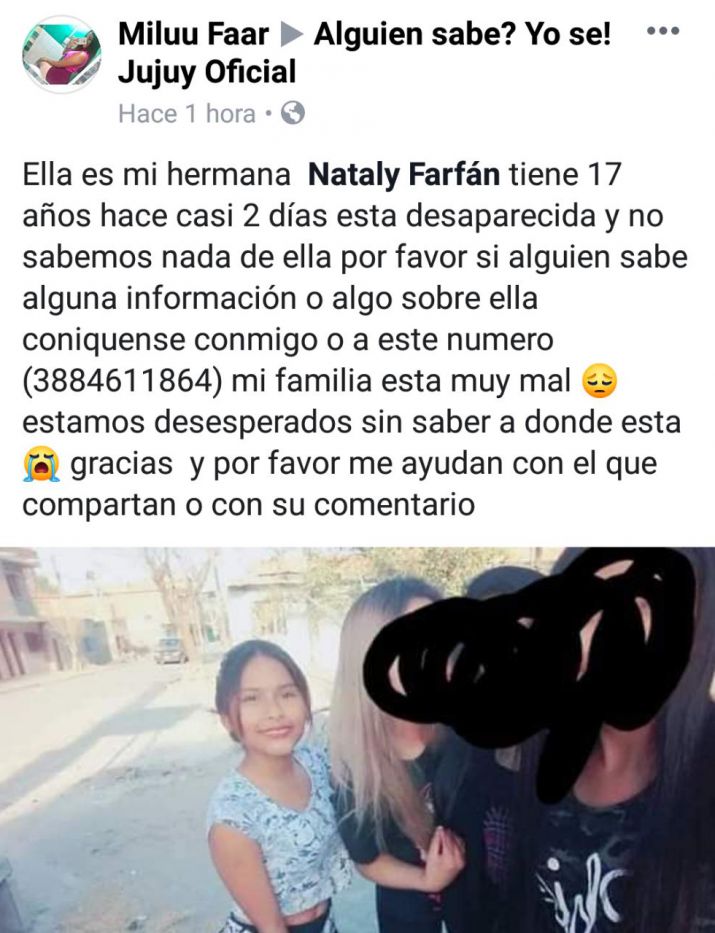
Task: Click the loudly crying face emoji
Action: [x=42, y=464]
